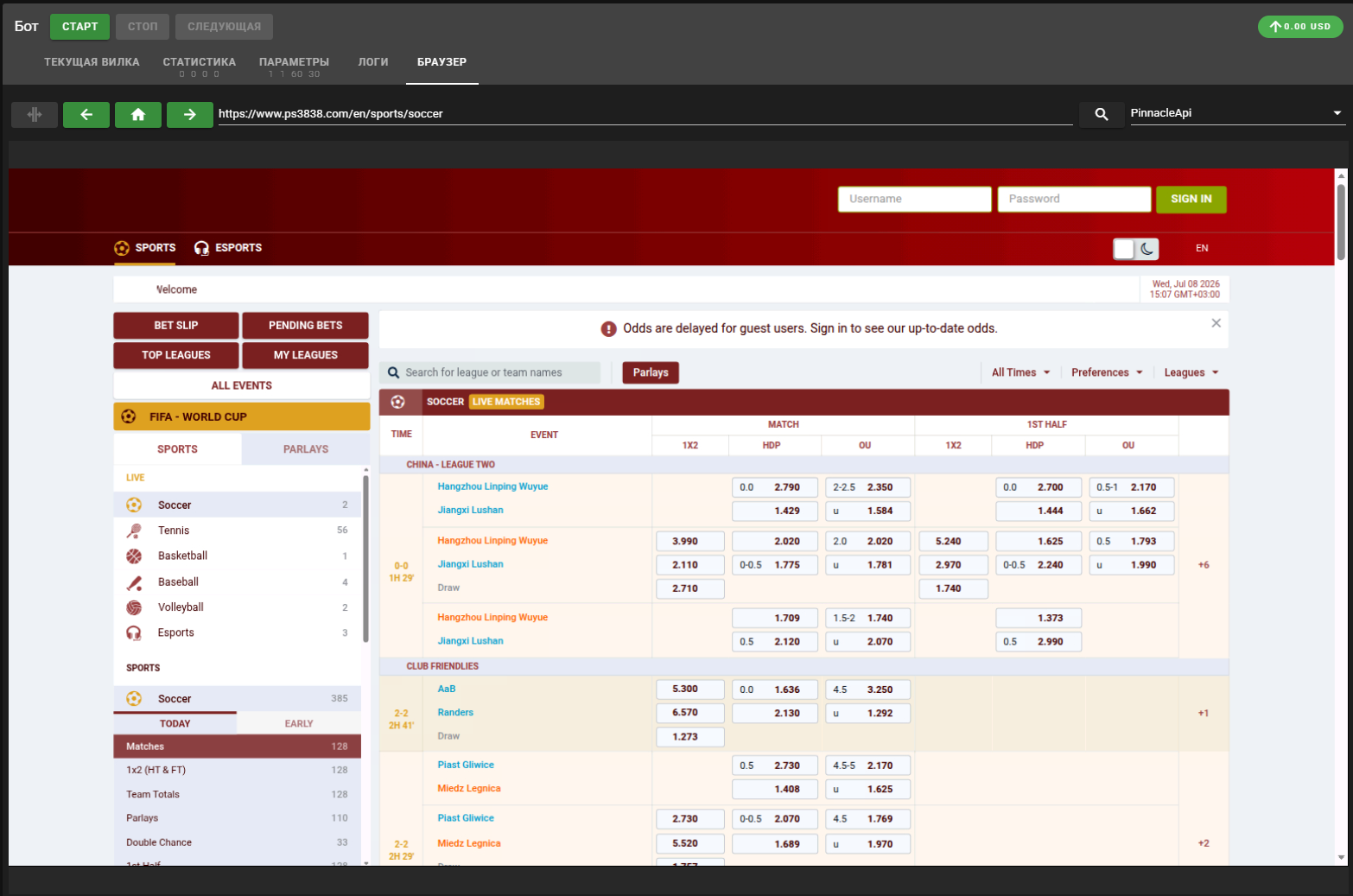Click the green СТАРТ button

point(80,27)
